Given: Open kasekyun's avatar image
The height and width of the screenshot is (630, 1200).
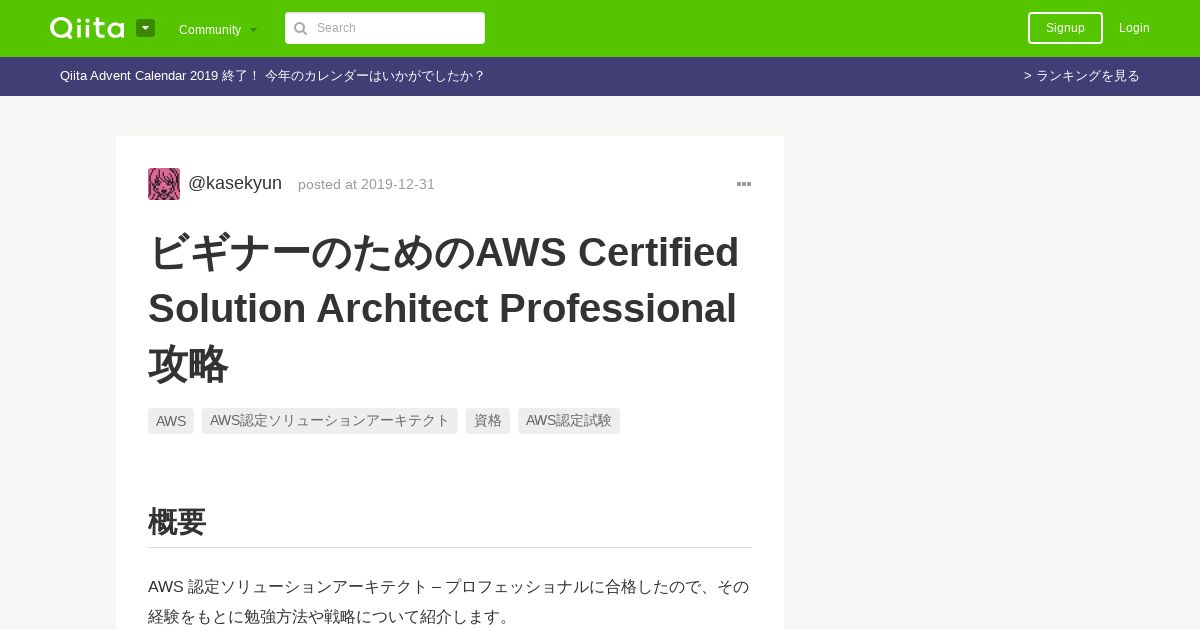Looking at the screenshot, I should (164, 184).
